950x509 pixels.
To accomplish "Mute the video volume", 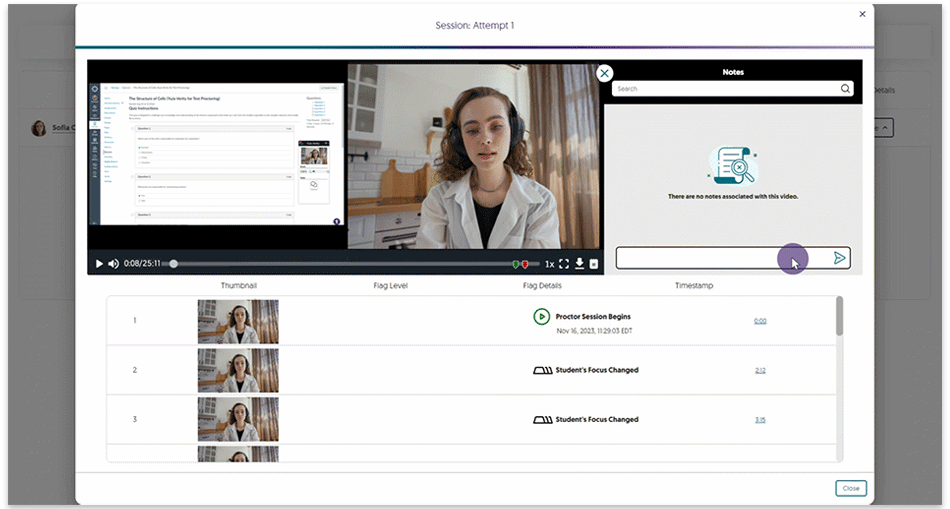I will (x=113, y=264).
